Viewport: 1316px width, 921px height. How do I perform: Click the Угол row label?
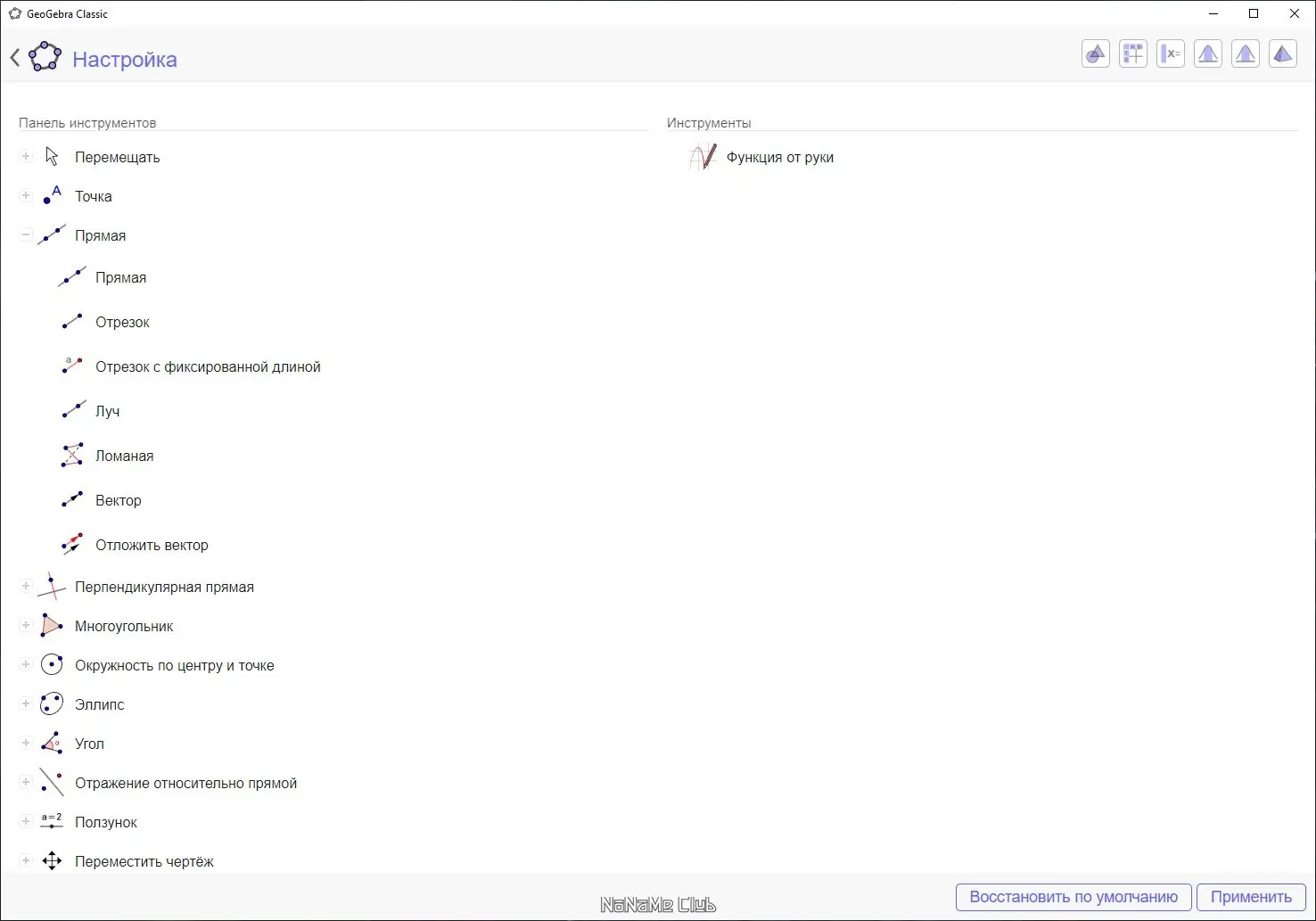tap(89, 744)
